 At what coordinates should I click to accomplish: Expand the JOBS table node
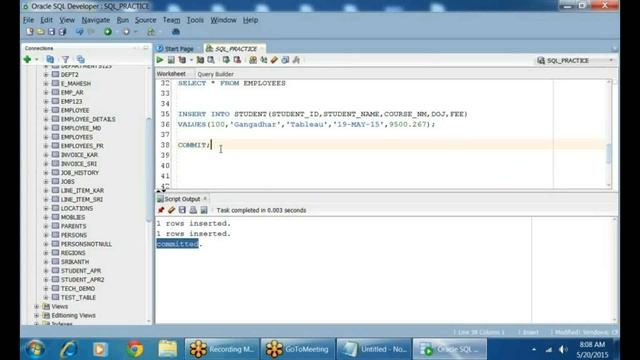46,182
